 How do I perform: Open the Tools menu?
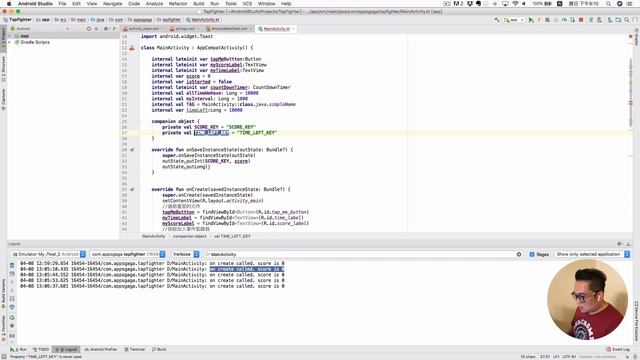pos(231,4)
